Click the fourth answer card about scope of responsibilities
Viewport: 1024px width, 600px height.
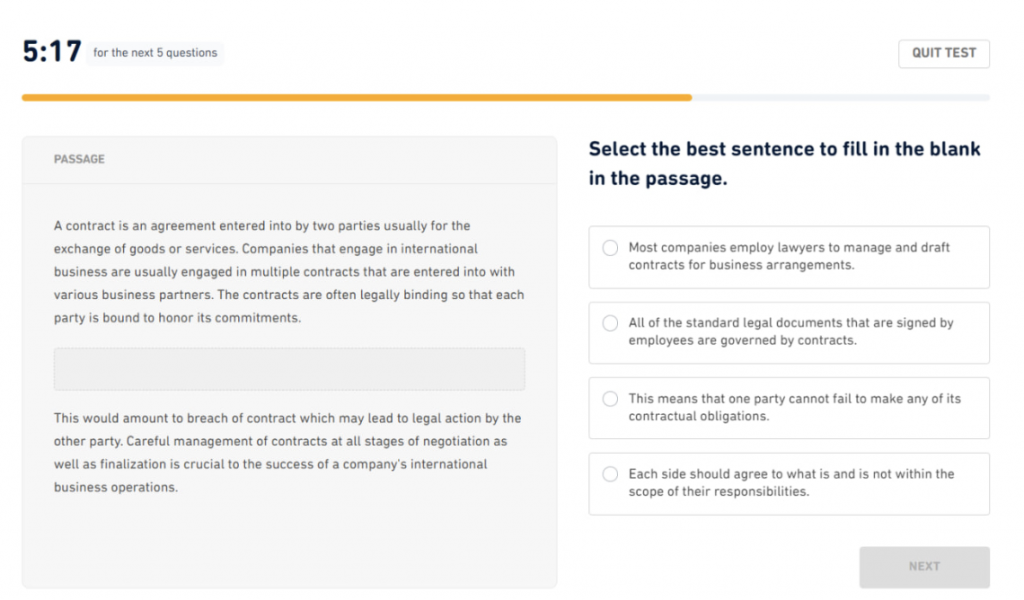point(789,484)
